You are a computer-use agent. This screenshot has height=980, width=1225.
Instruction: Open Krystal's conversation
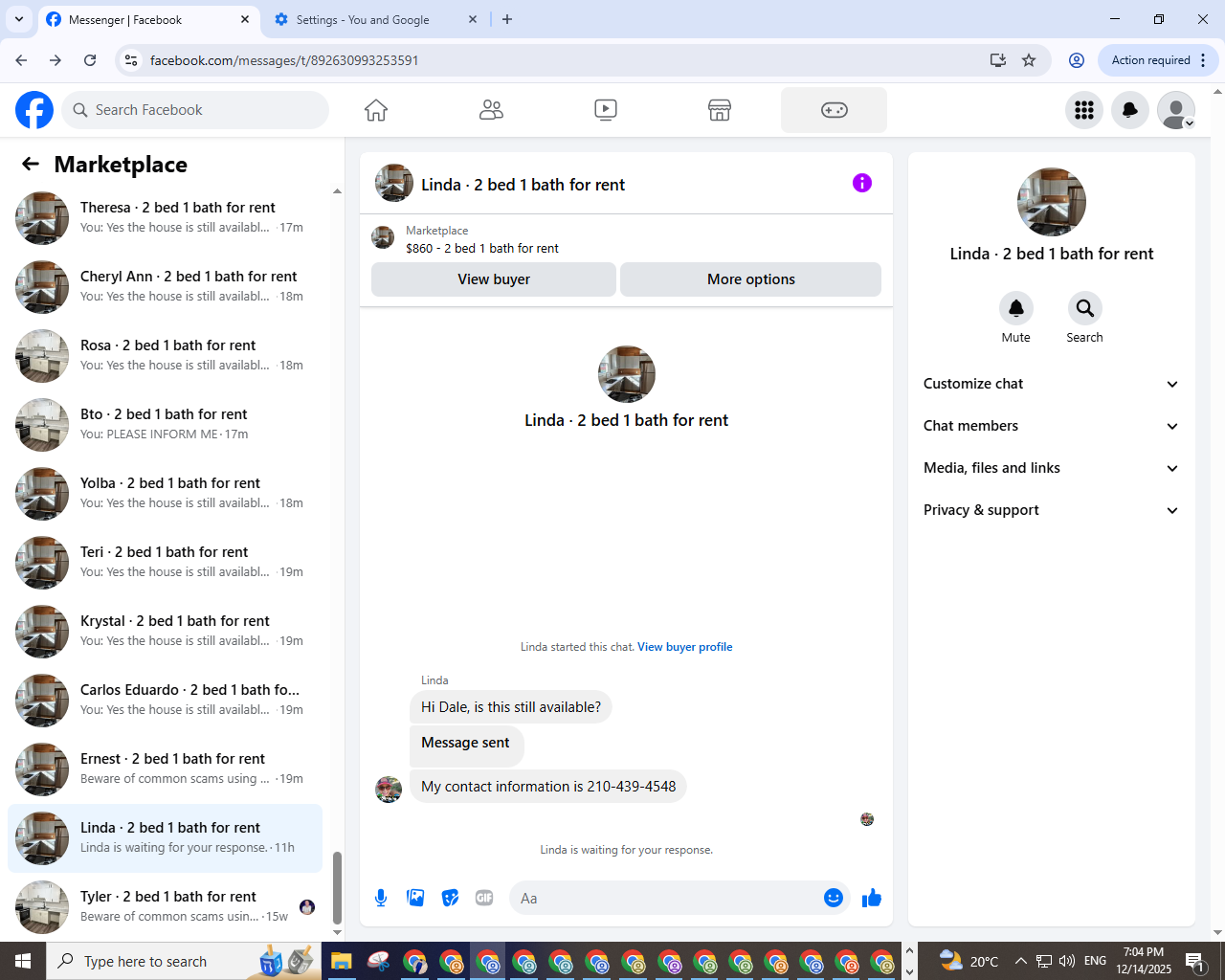click(165, 632)
